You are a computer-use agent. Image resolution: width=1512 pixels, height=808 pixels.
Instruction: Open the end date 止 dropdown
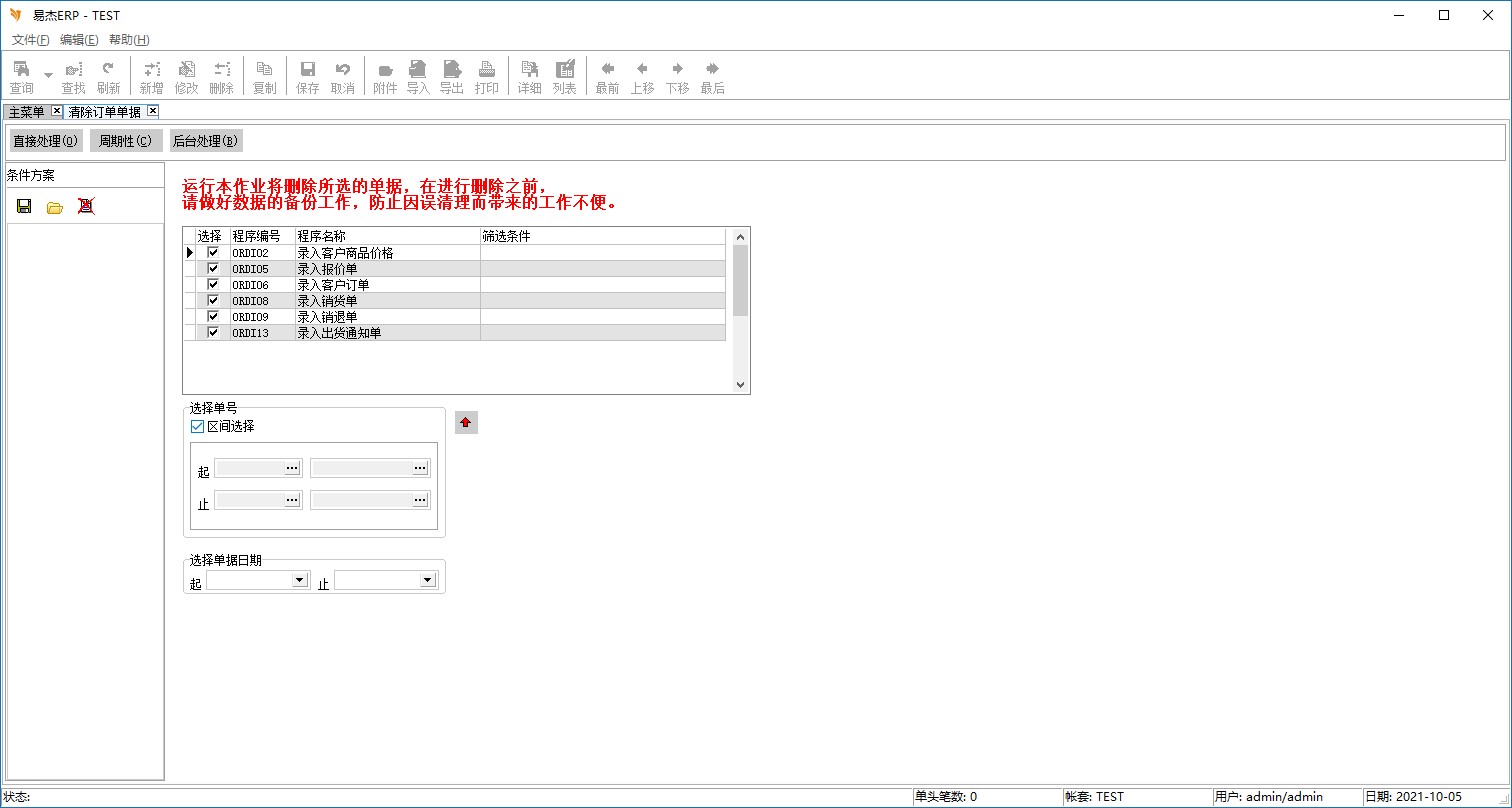(x=427, y=580)
